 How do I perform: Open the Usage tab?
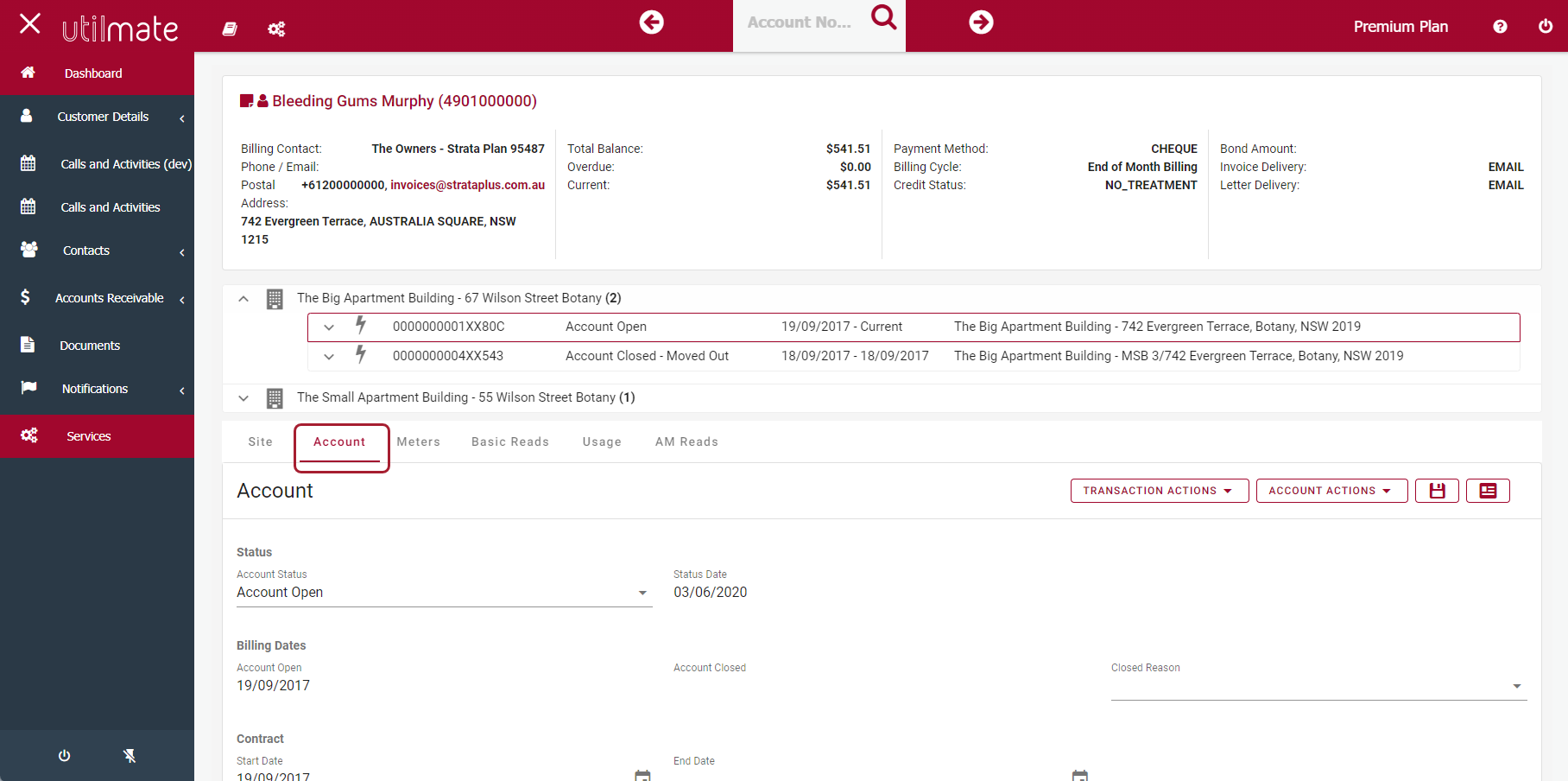[x=602, y=441]
